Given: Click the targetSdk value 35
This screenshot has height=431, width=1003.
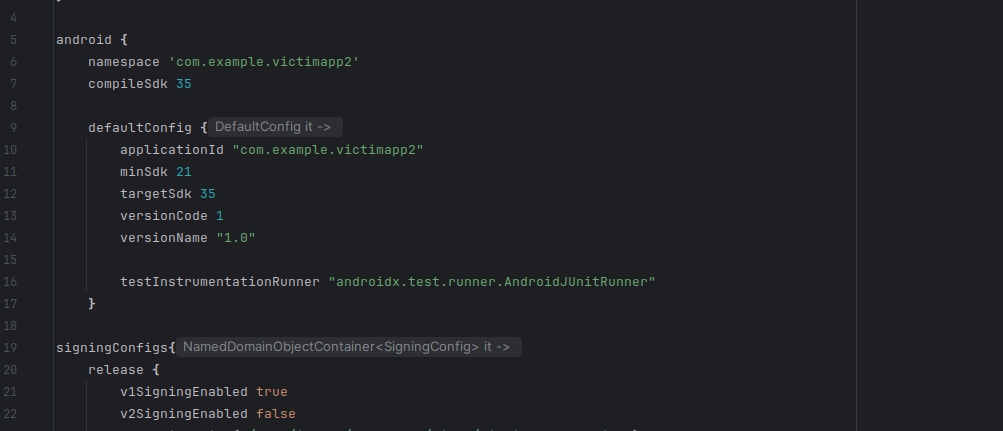Looking at the screenshot, I should click(208, 194).
